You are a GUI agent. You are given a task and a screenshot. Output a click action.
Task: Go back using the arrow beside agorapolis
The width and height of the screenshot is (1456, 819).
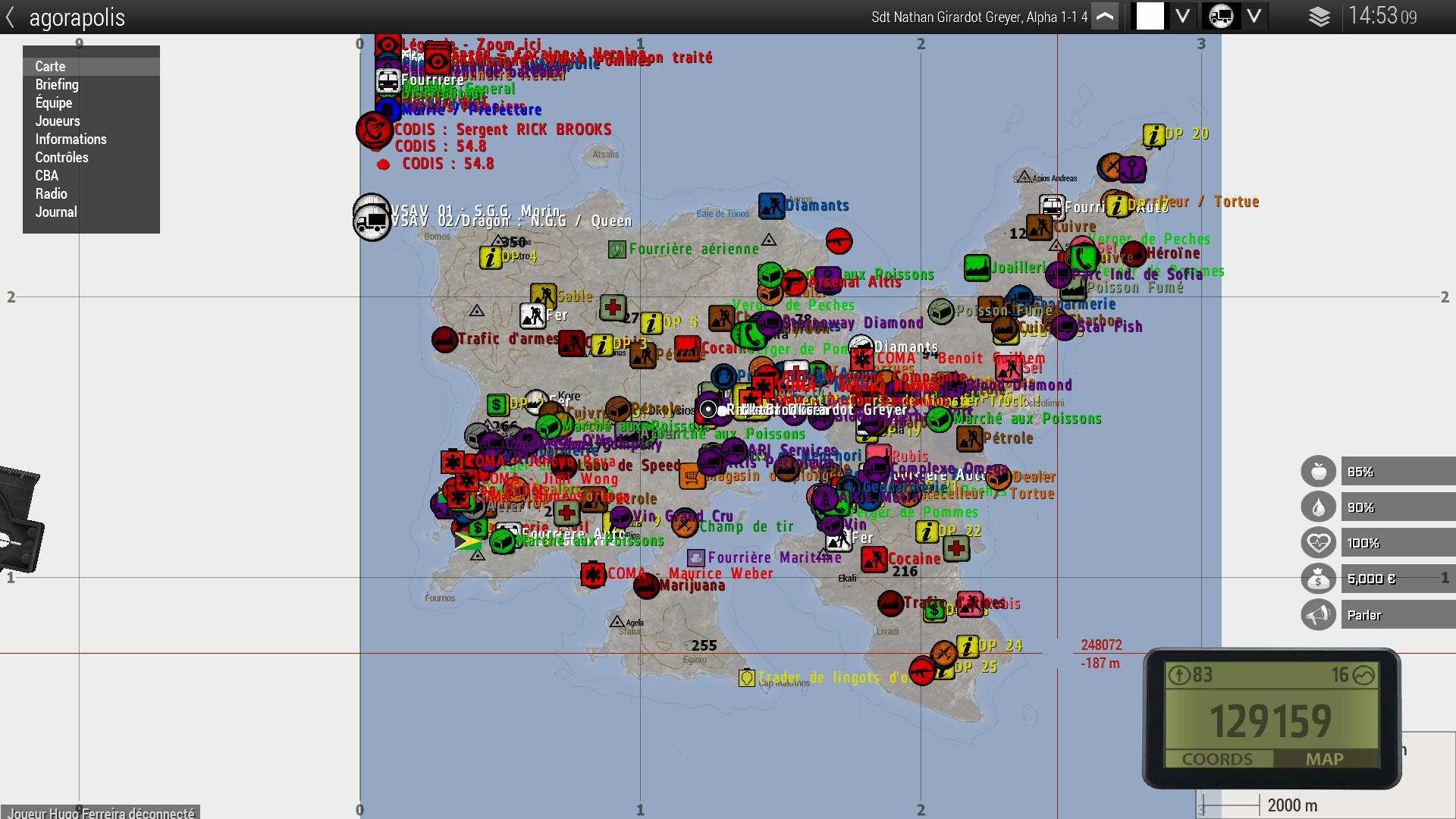[10, 17]
